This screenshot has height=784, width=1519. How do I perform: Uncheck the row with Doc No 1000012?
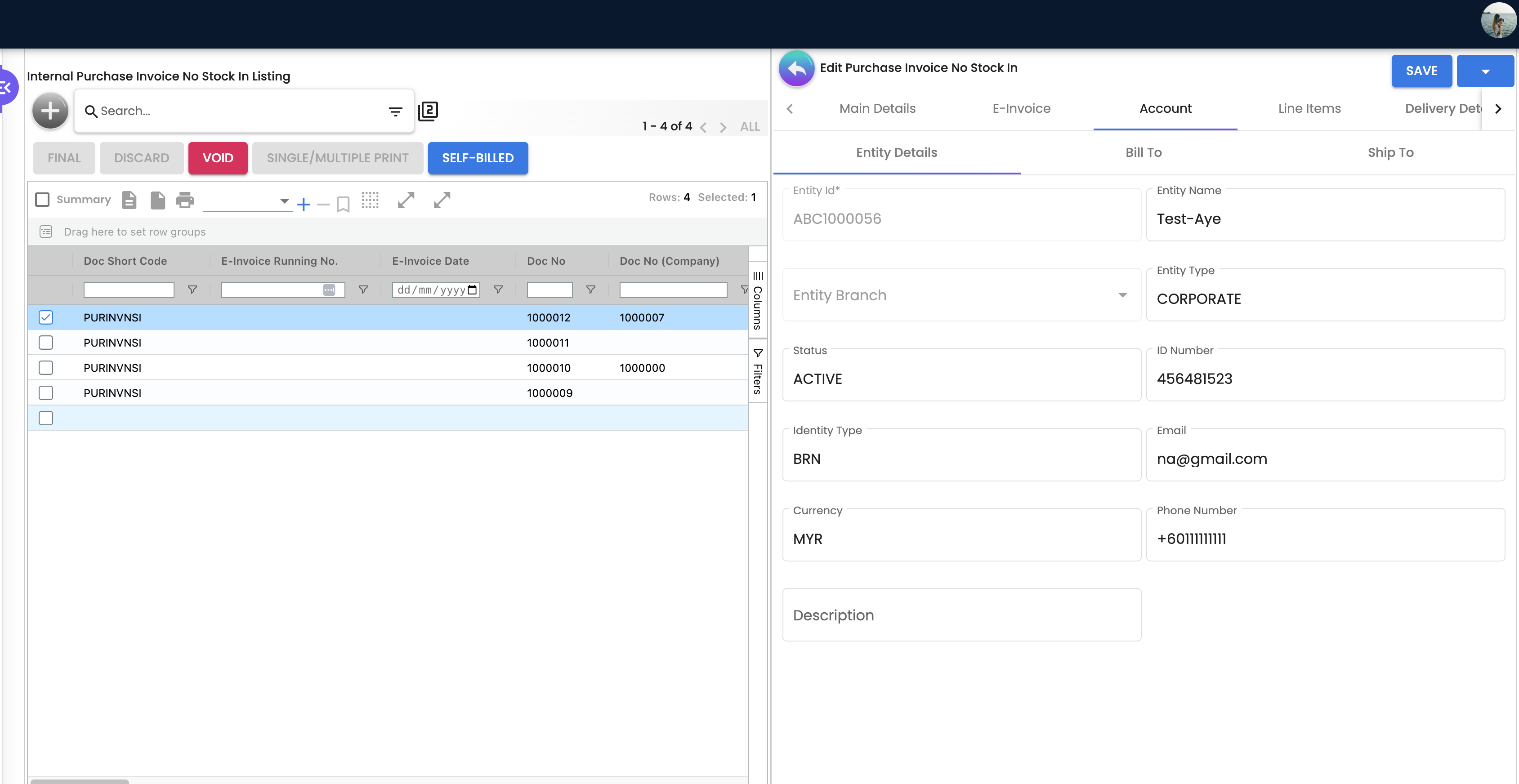[x=45, y=317]
